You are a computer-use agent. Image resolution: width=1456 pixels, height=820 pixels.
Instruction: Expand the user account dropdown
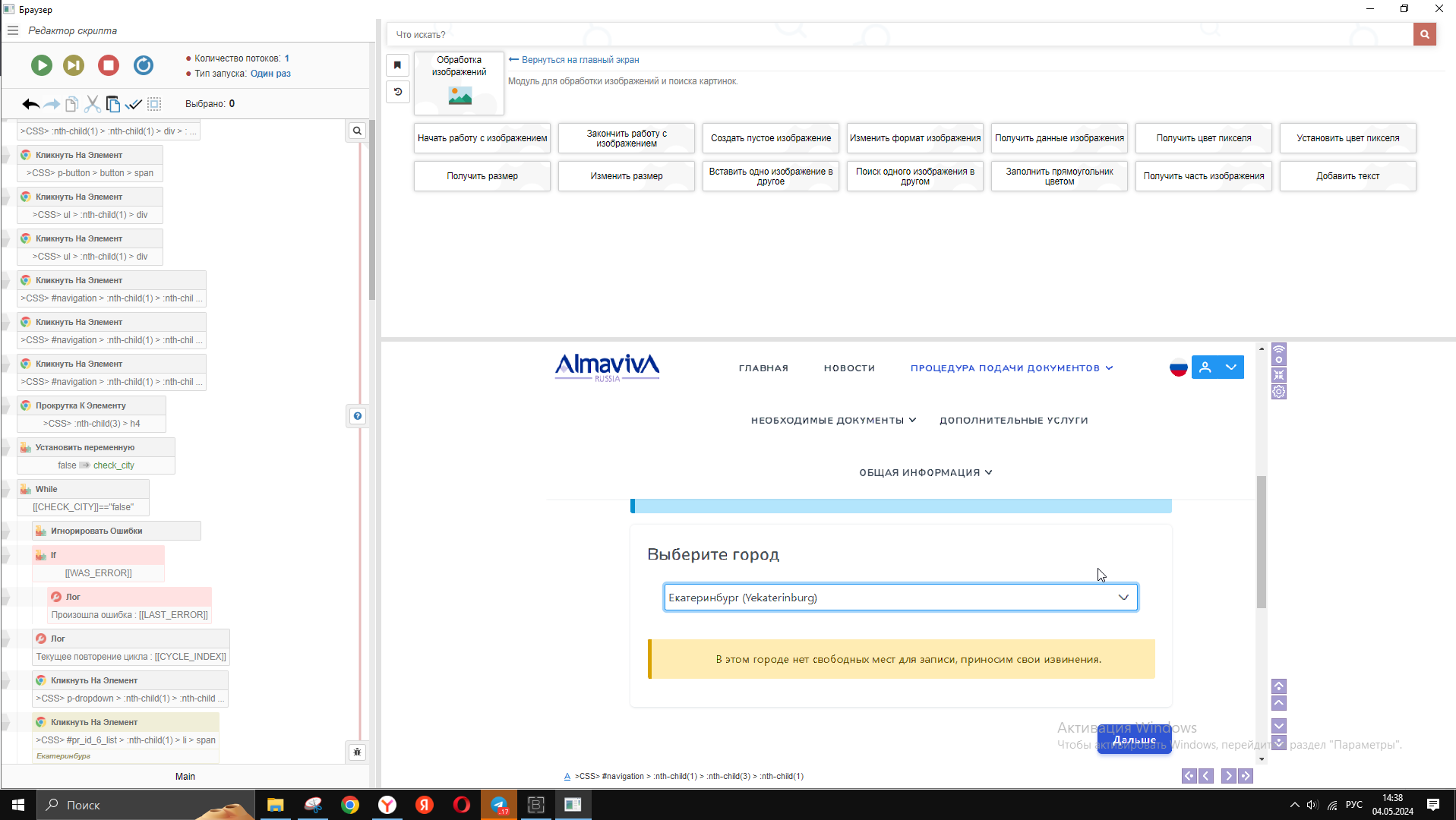click(x=1230, y=367)
